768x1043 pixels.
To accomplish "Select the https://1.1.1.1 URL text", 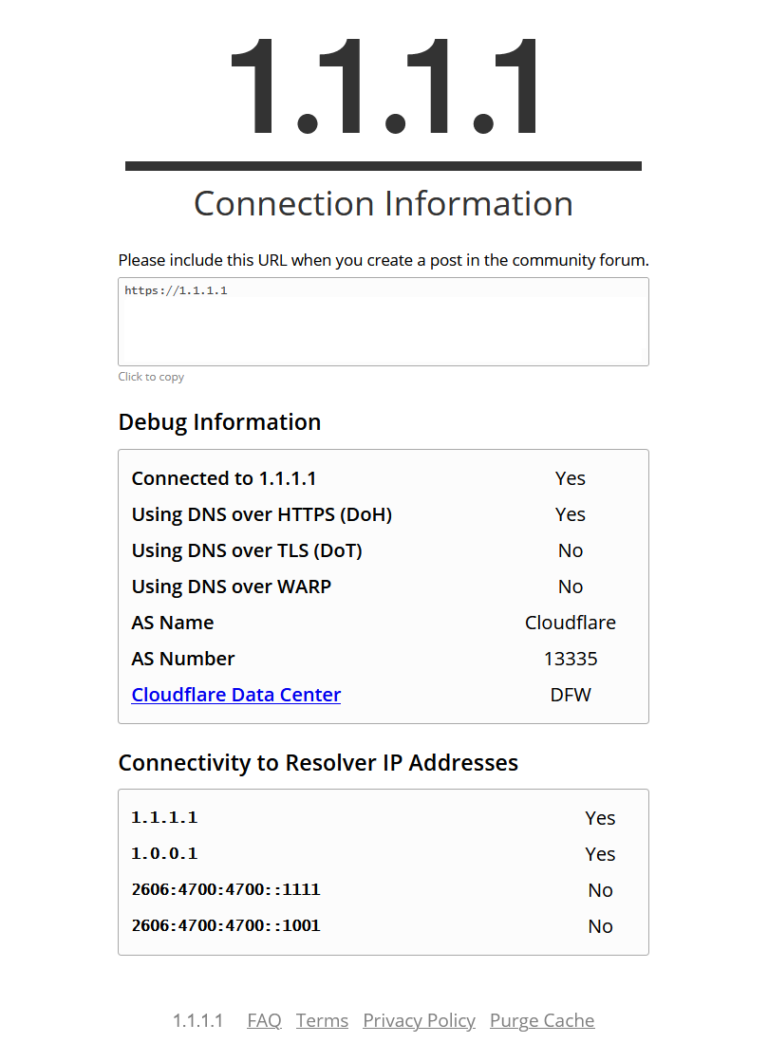I will pyautogui.click(x=176, y=290).
